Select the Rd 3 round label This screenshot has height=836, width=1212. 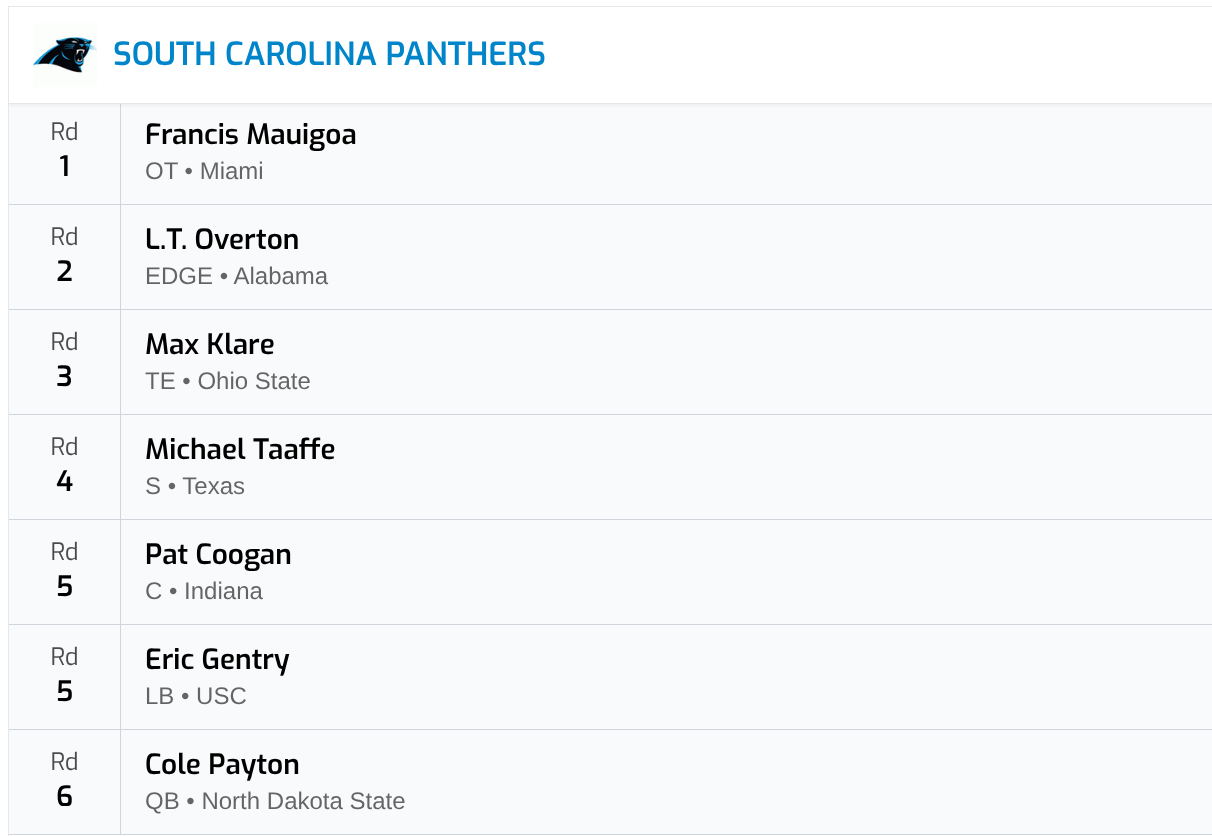64,361
